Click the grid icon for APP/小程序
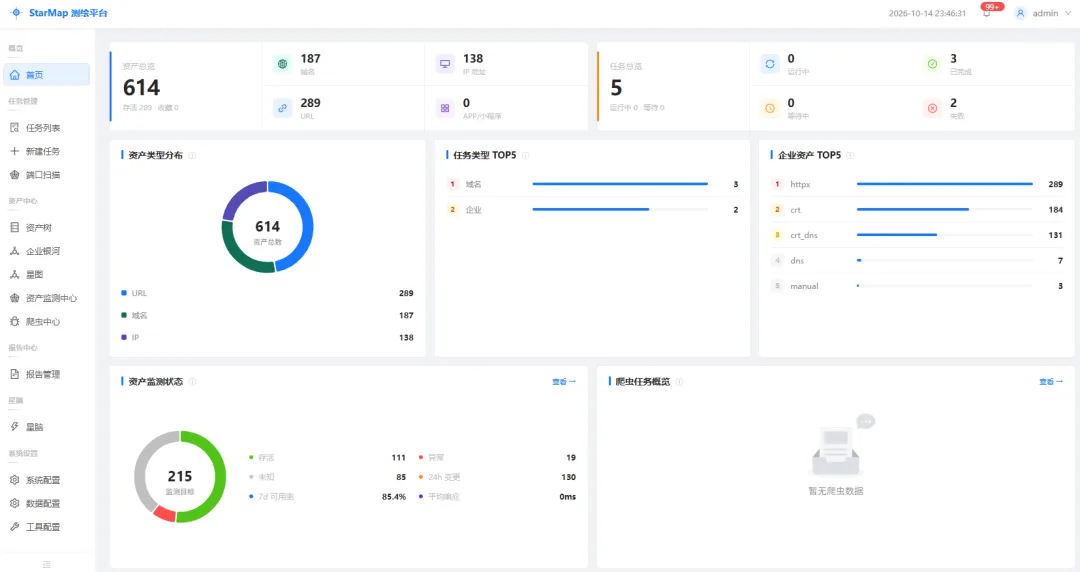The image size is (1080, 572). (445, 108)
